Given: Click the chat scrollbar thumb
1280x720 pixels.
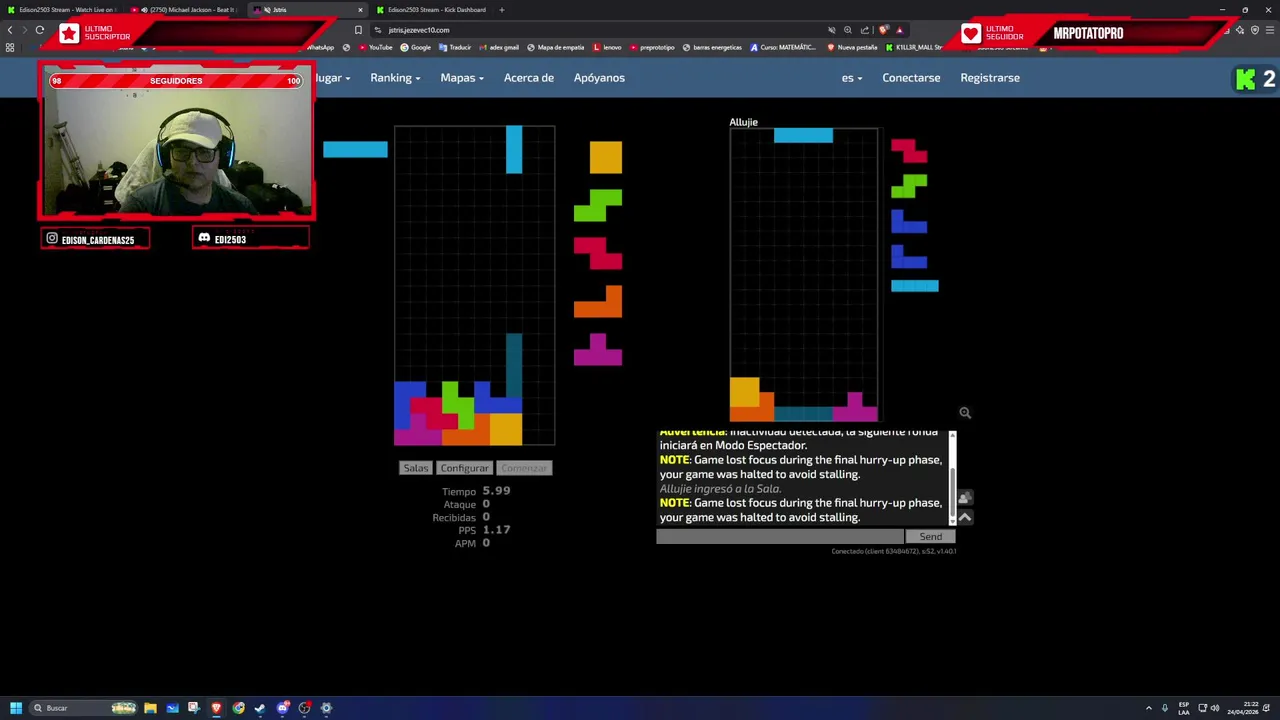Looking at the screenshot, I should (x=952, y=491).
